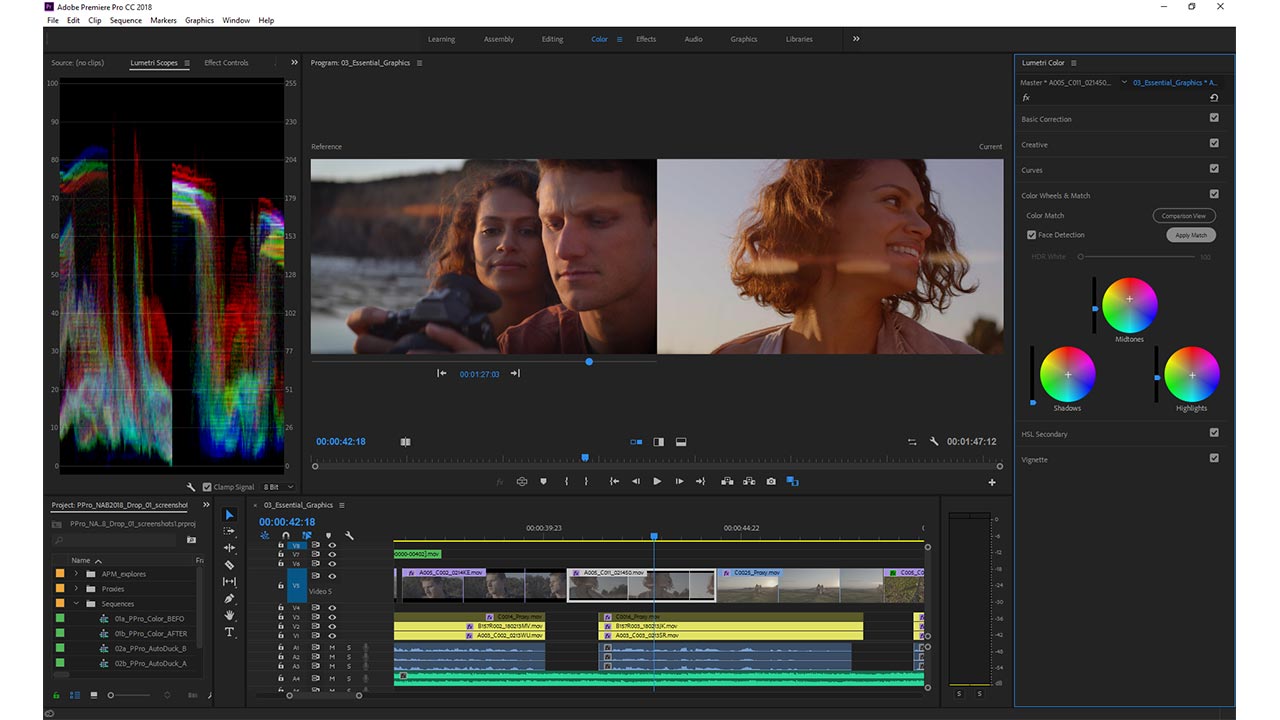The width and height of the screenshot is (1280, 720).
Task: Click the Midtones color wheel
Action: 1129,305
